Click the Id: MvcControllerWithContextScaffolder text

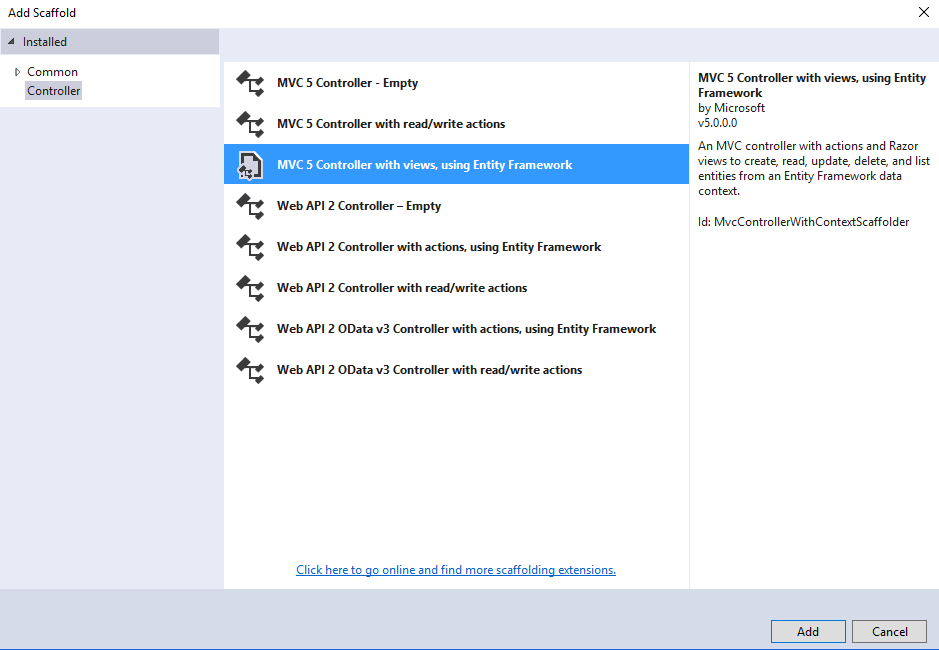coord(804,222)
